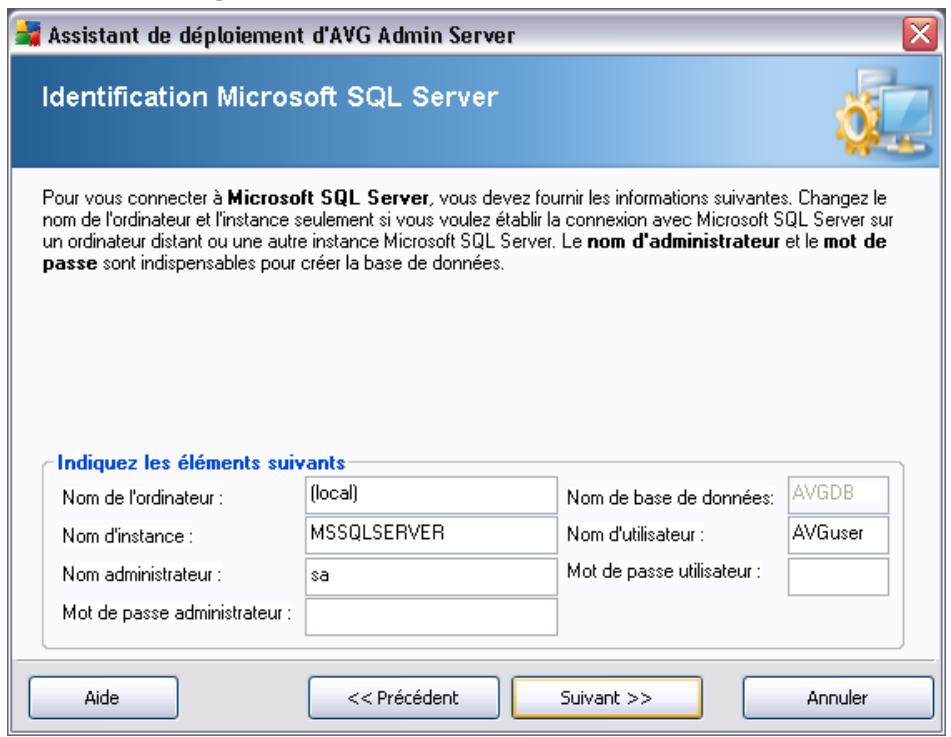951x737 pixels.
Task: Click the Nom d'instance field containing MSSQLSERVER
Action: pos(431,534)
